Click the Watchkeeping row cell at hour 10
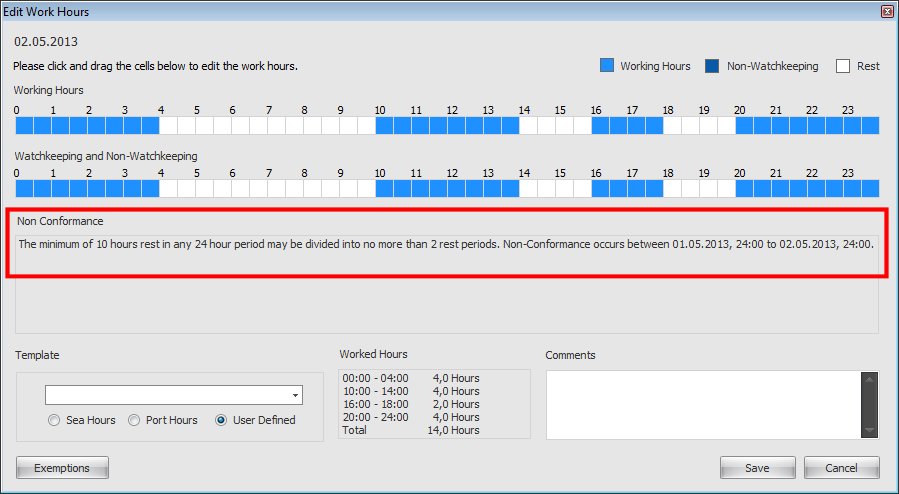The height and width of the screenshot is (494, 899). coord(384,188)
